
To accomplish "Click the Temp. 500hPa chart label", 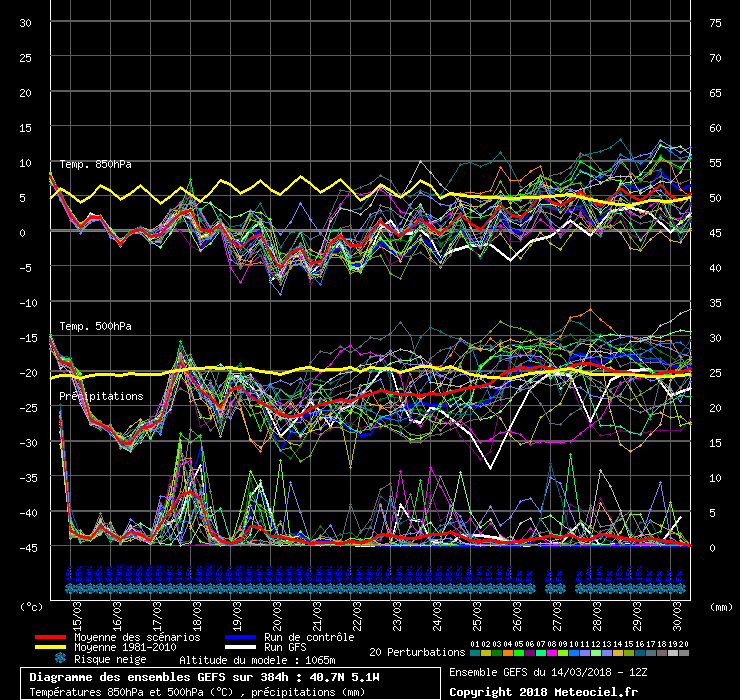I will [x=95, y=326].
